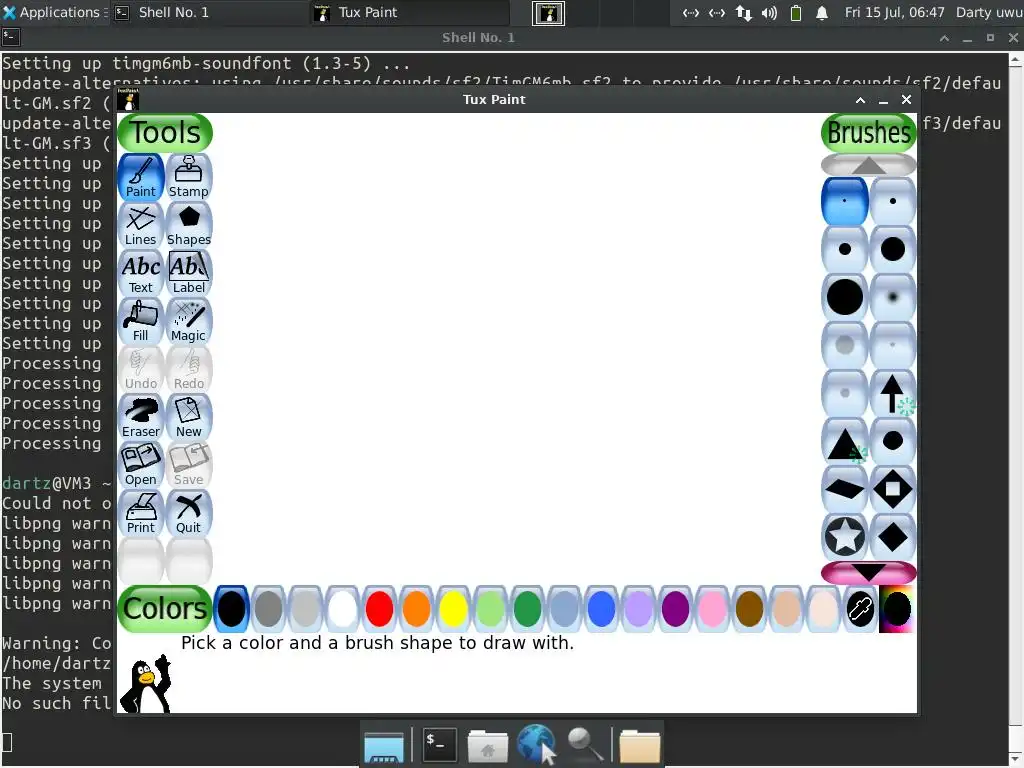Open the rainbow custom color palette

click(x=897, y=609)
